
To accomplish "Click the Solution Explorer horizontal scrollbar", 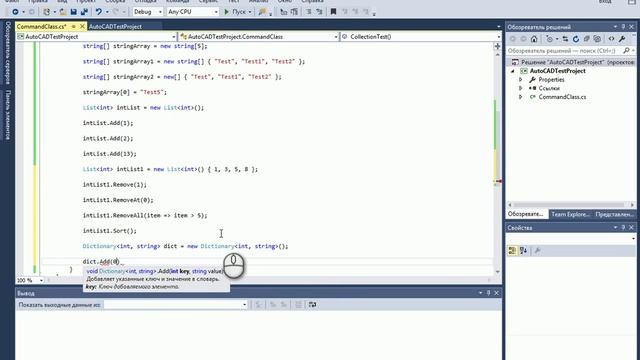I will point(571,205).
